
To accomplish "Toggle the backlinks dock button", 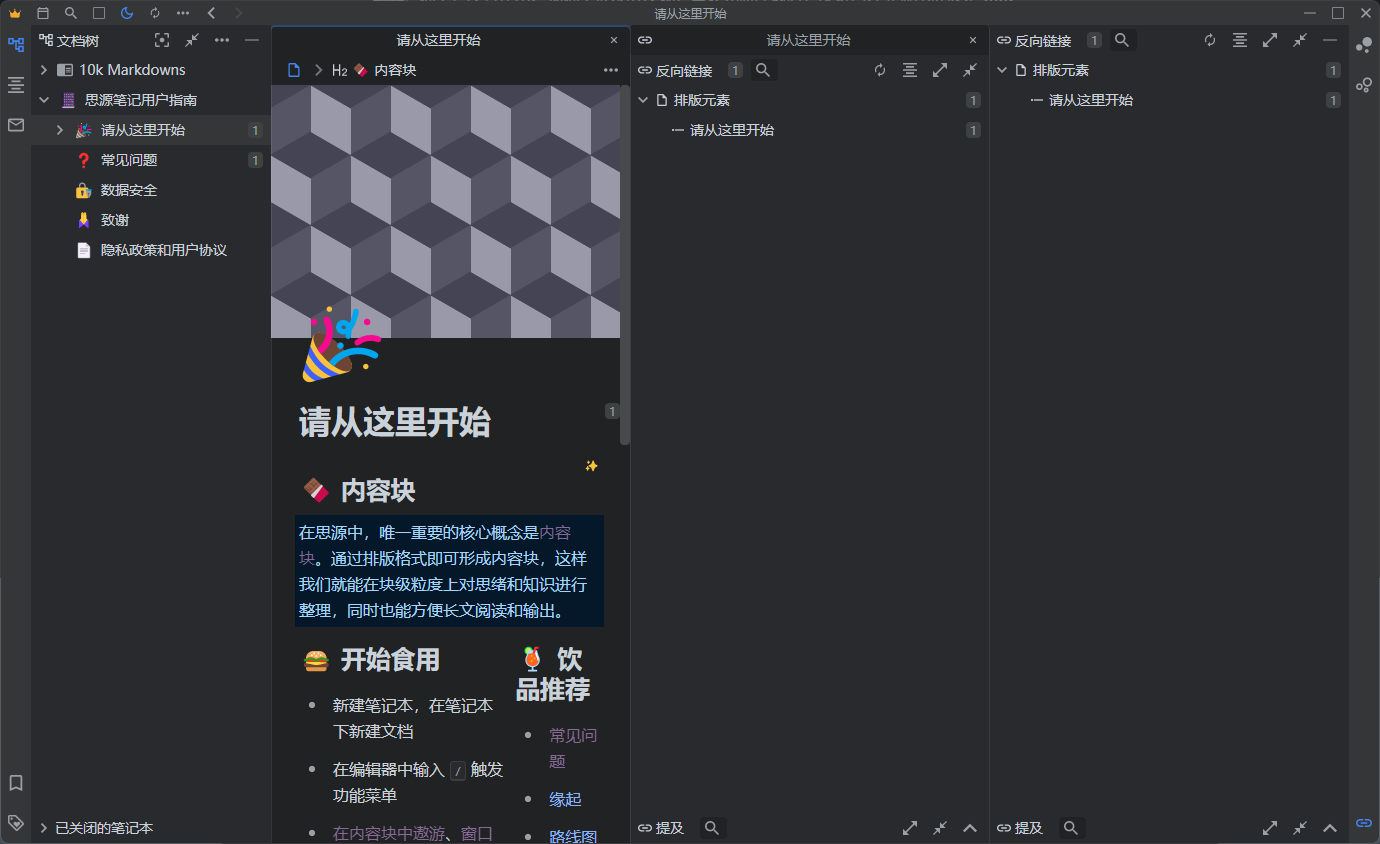I will [x=1364, y=822].
